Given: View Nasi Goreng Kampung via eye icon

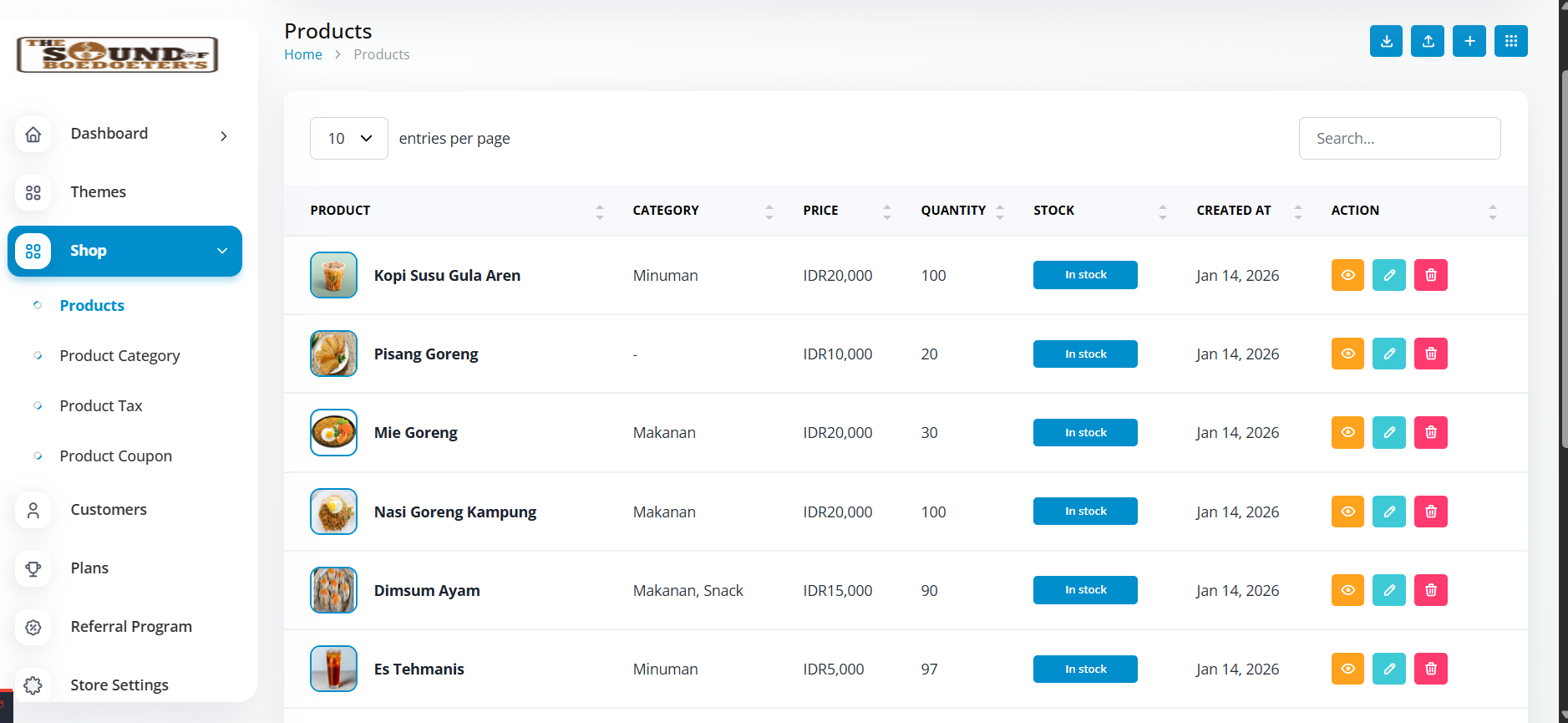Looking at the screenshot, I should [1347, 512].
